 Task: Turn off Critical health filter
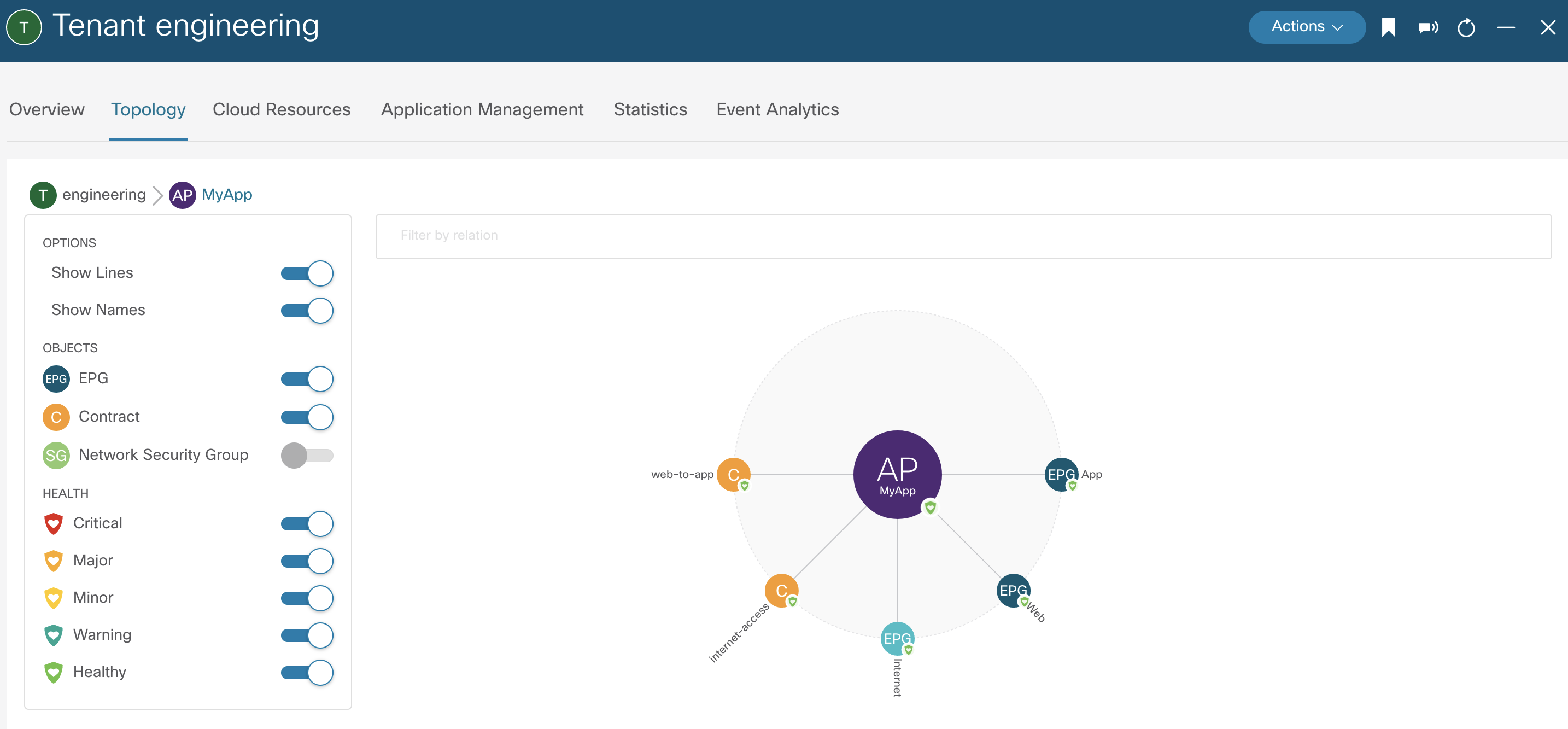coord(307,523)
